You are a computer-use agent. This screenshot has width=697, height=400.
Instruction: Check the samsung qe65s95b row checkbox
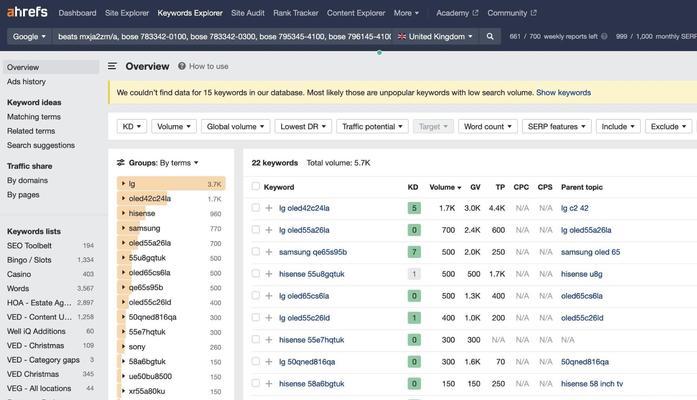(256, 252)
